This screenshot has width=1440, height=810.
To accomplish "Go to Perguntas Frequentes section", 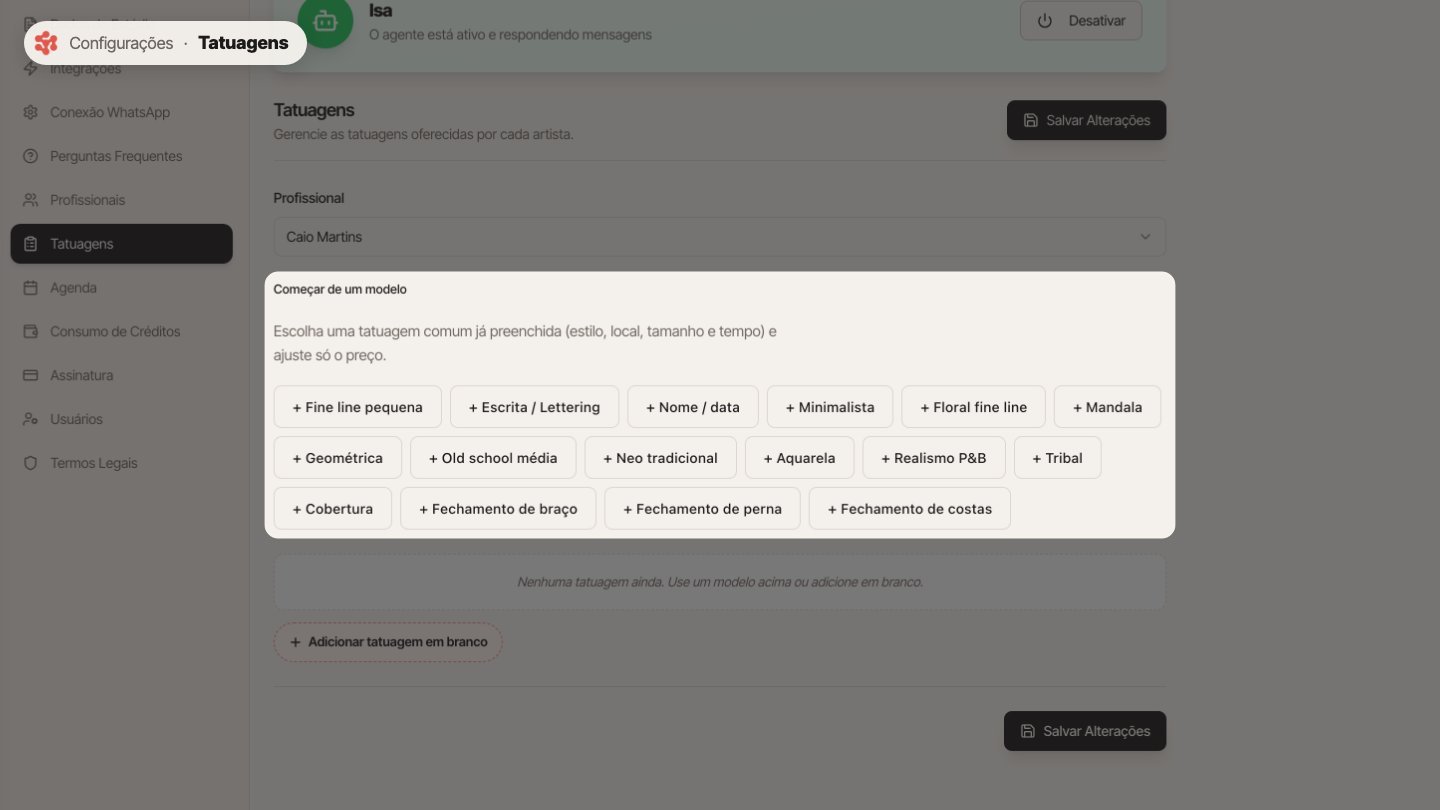I will [121, 156].
